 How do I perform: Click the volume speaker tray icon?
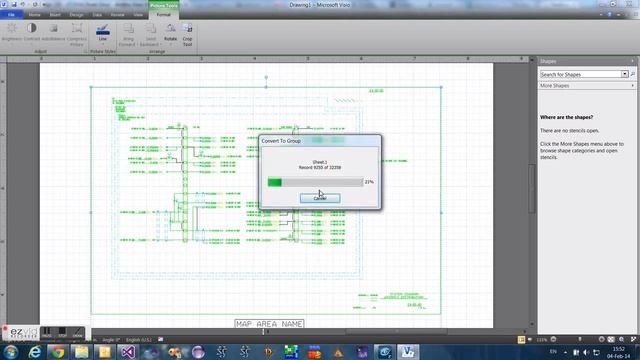[x=586, y=352]
